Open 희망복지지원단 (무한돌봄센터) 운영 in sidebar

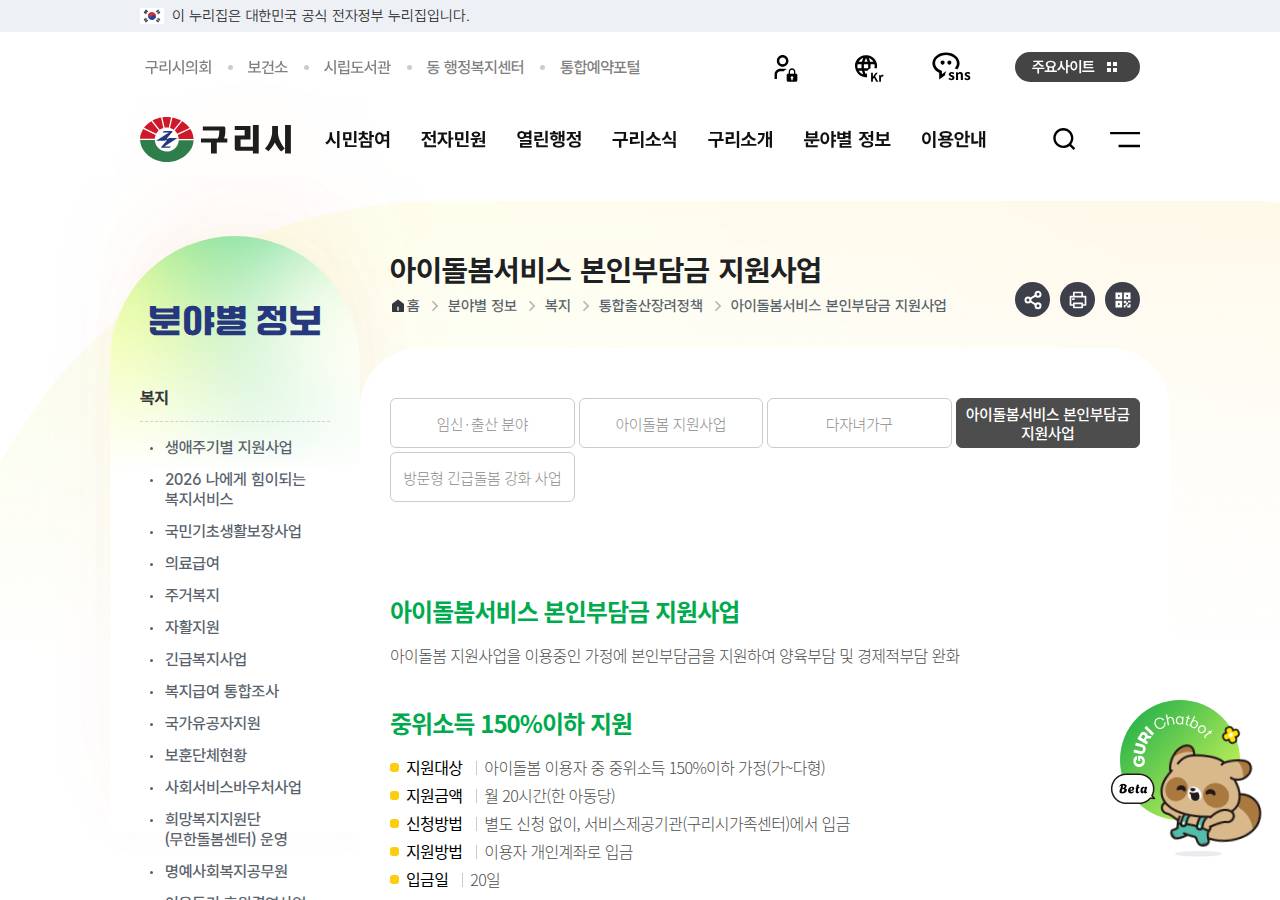[x=226, y=829]
